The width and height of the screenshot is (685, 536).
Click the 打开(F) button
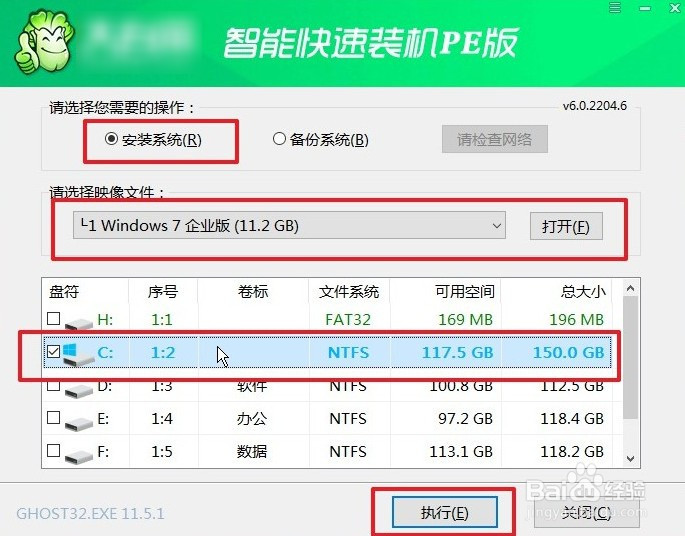pyautogui.click(x=566, y=226)
